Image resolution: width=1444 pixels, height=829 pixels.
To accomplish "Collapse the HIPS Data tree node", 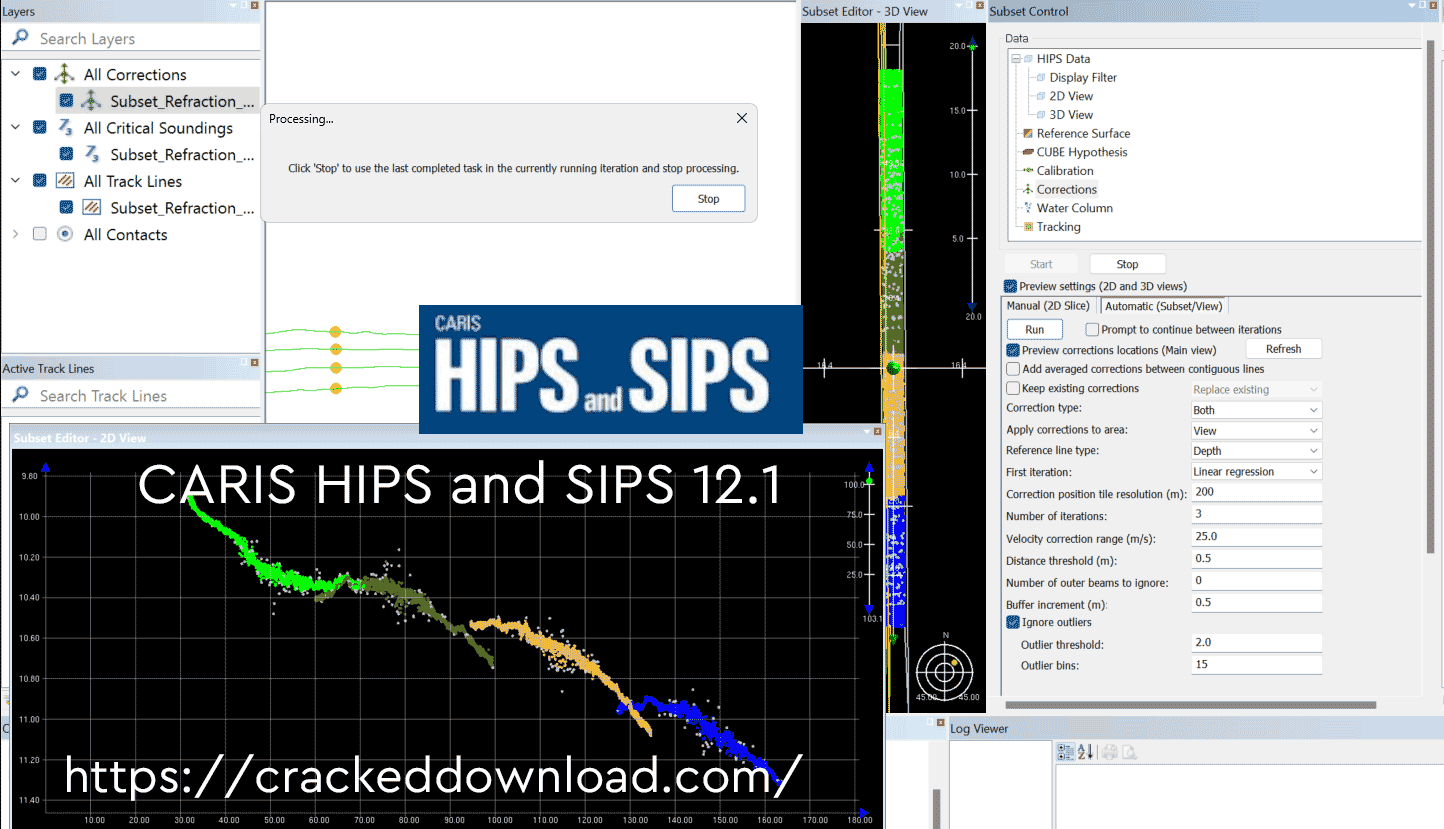I will click(1015, 59).
